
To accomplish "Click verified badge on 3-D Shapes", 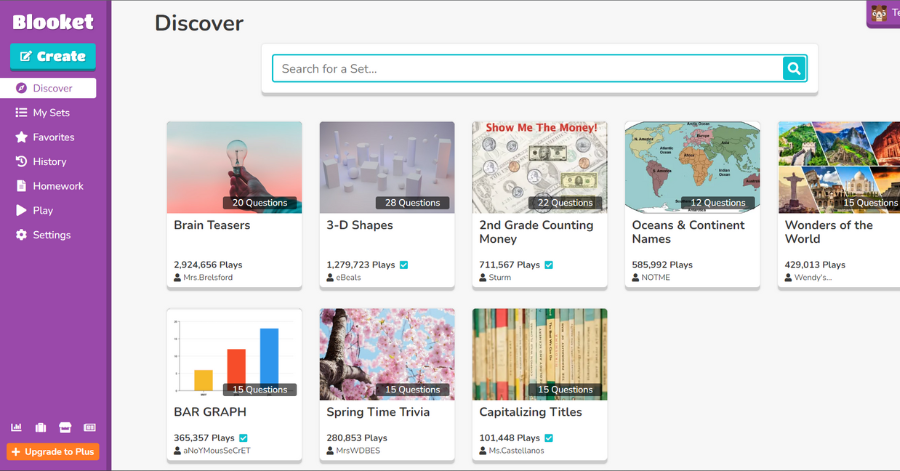I will coord(404,265).
